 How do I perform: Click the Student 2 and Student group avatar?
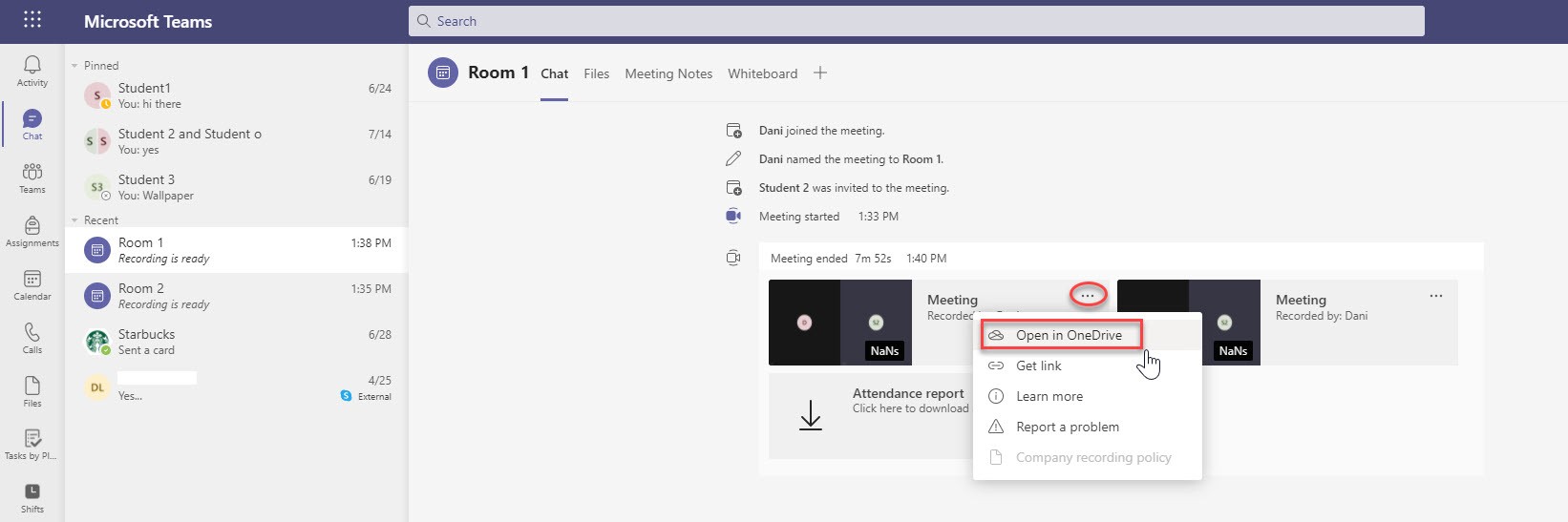click(x=97, y=141)
